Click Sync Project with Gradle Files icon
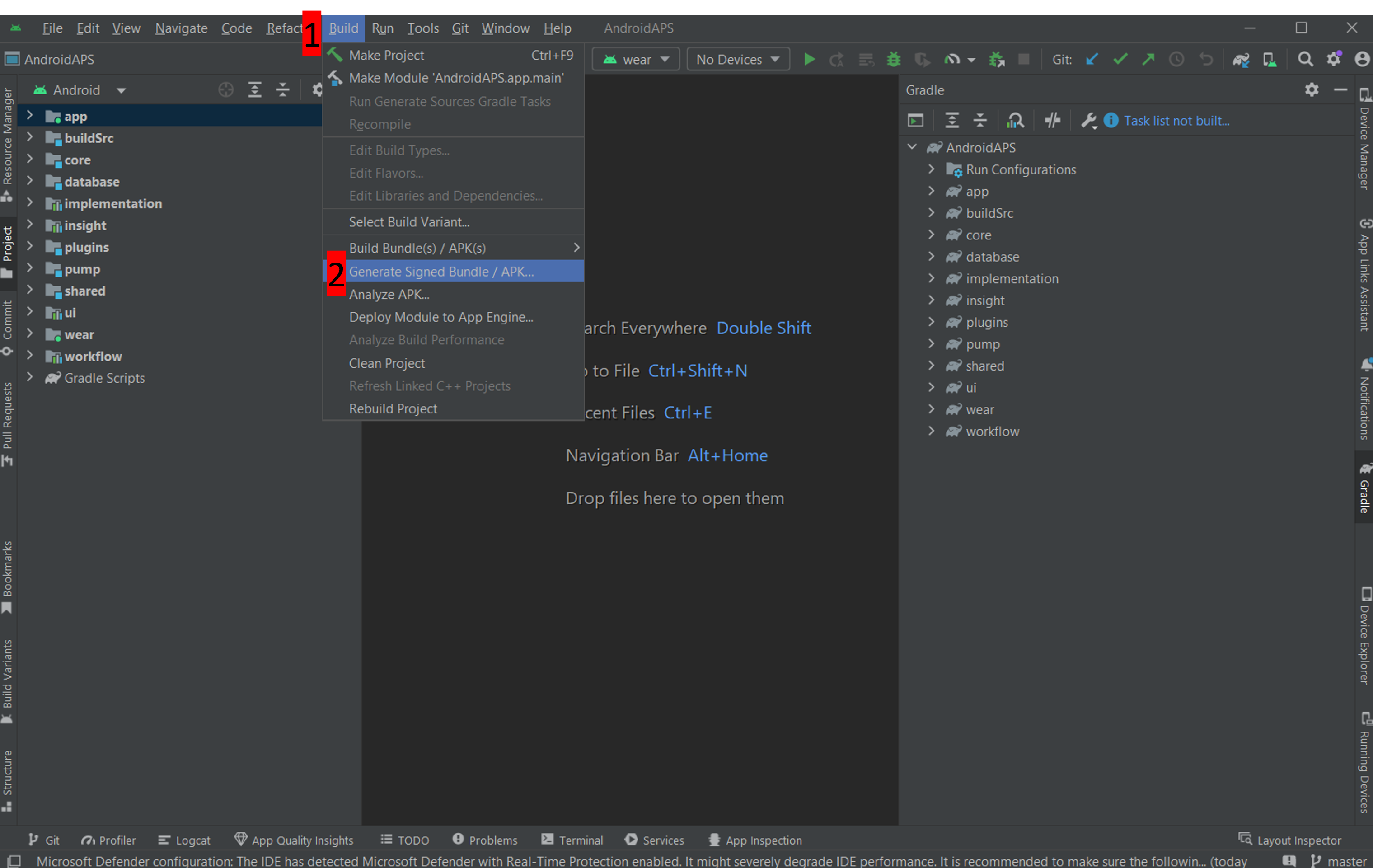 (1241, 59)
